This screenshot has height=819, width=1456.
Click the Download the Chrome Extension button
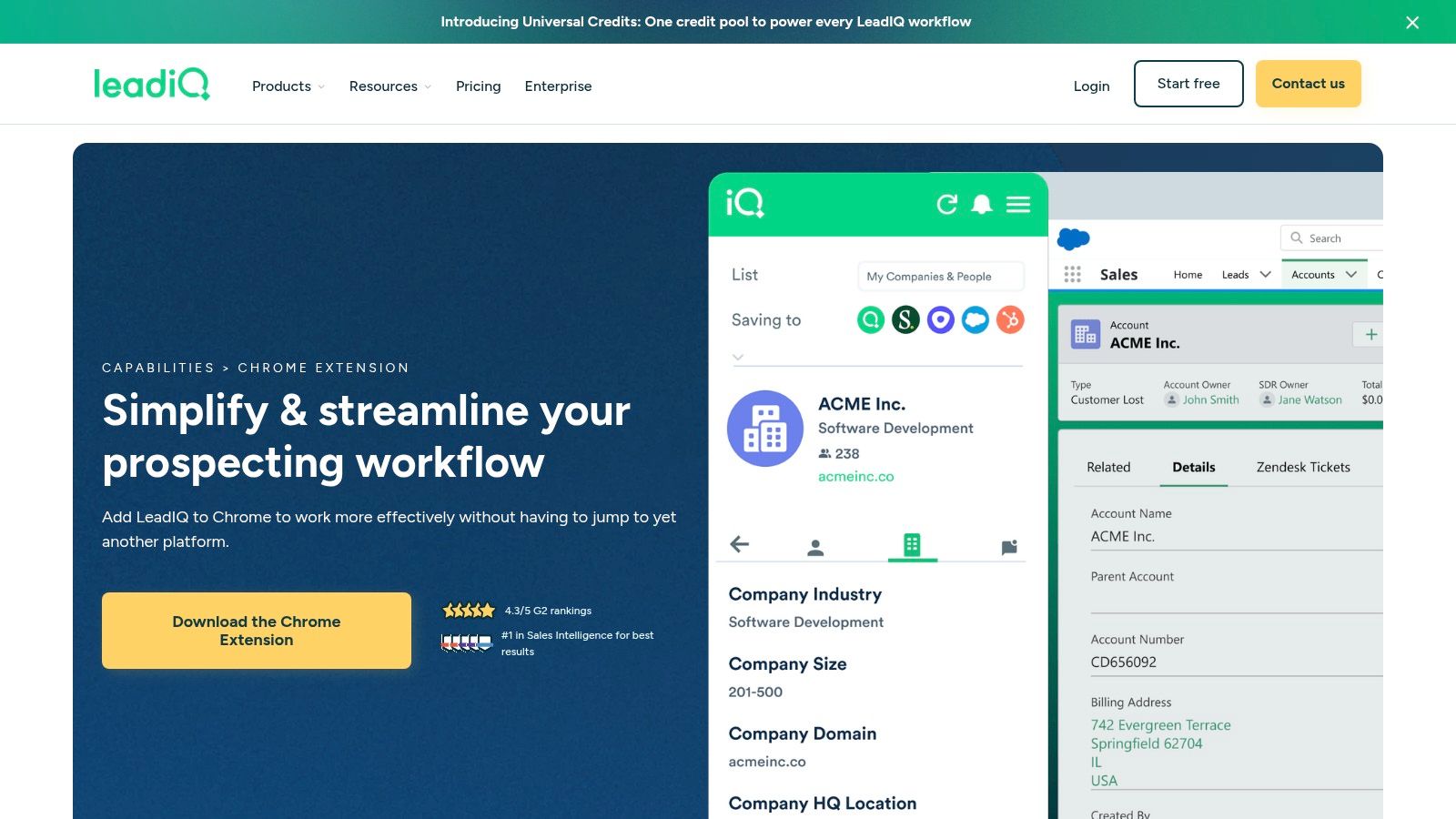coord(257,630)
